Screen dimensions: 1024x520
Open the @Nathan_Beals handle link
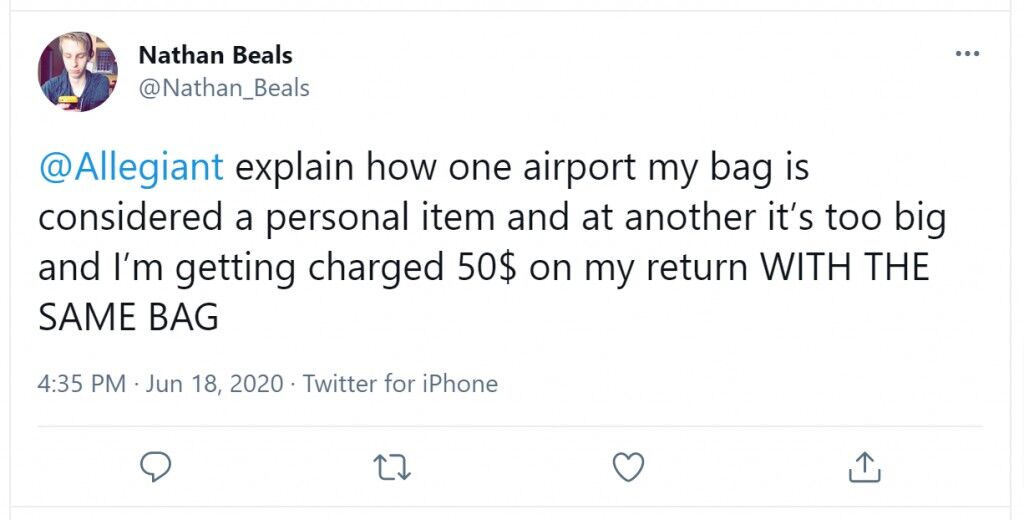[224, 88]
